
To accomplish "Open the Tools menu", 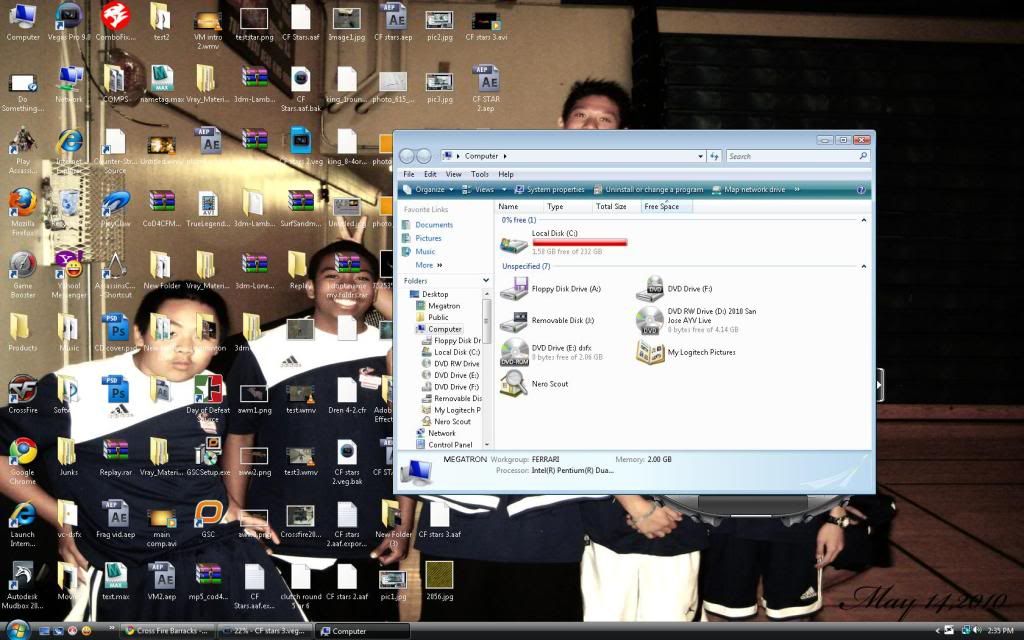I will [480, 174].
